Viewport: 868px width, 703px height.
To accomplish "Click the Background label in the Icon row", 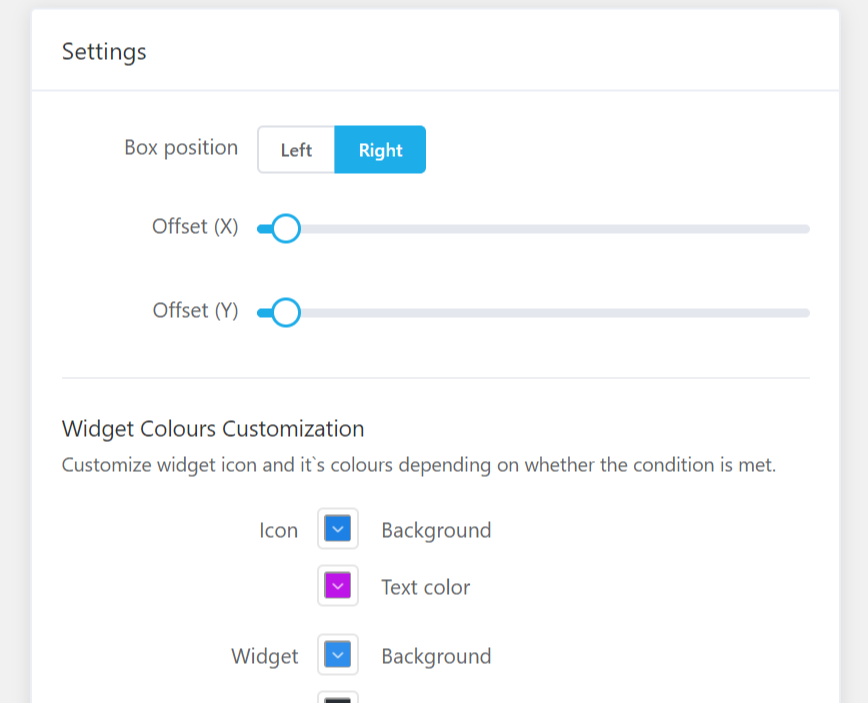I will 436,530.
